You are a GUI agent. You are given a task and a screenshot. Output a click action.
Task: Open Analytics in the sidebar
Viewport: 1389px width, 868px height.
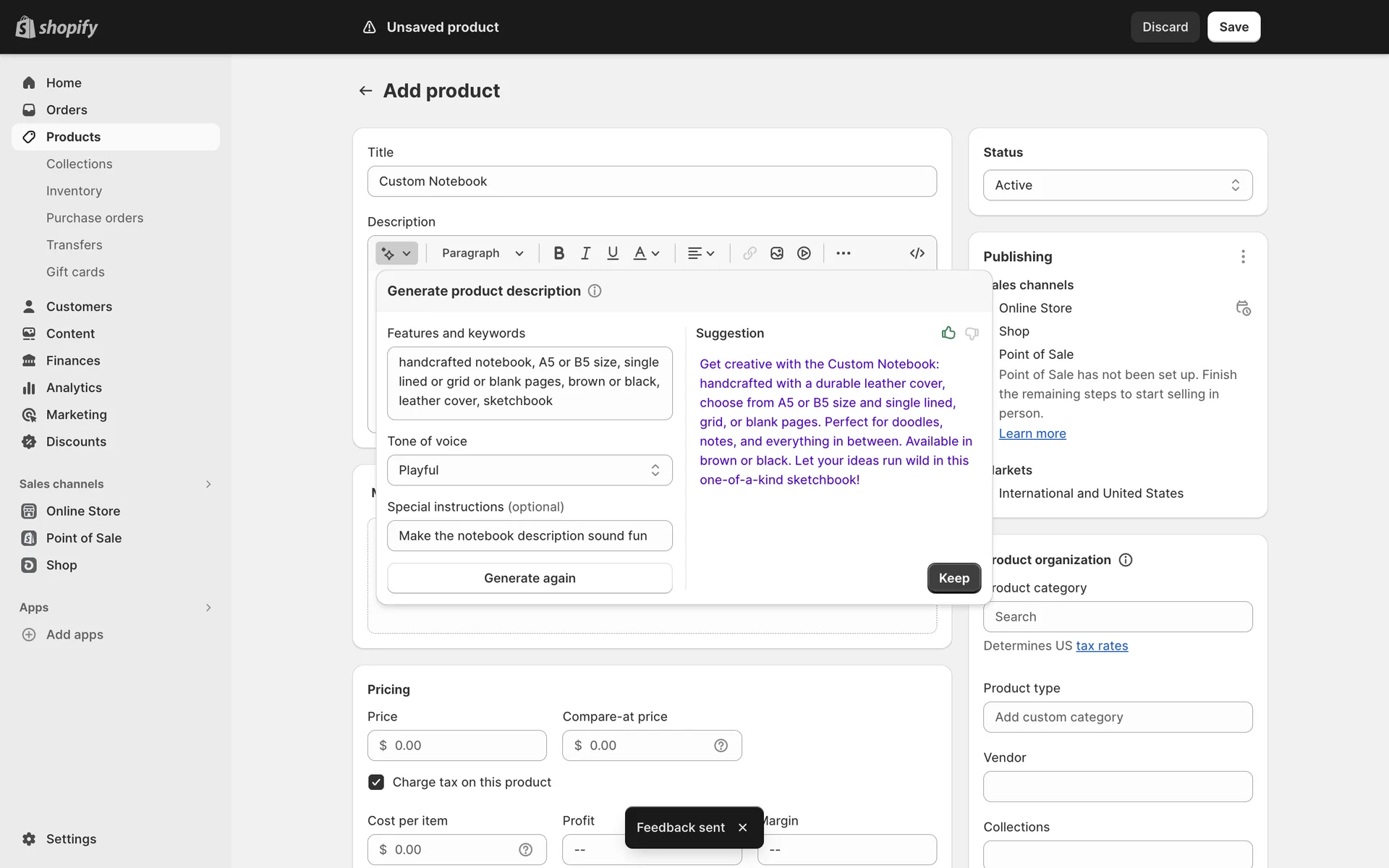pyautogui.click(x=74, y=388)
